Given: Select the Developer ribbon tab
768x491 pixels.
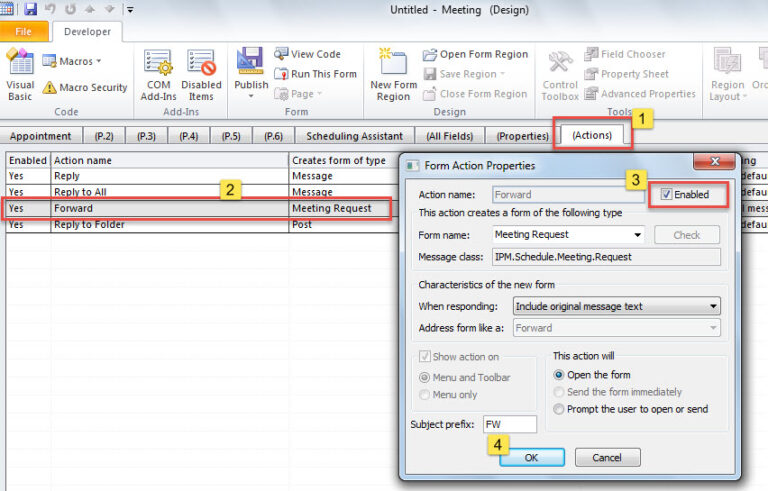Looking at the screenshot, I should click(87, 32).
